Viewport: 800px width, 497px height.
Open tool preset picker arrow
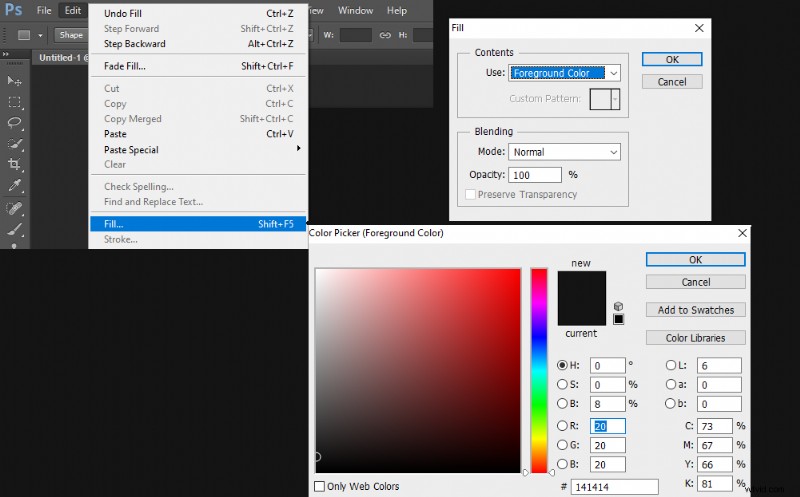pos(40,36)
